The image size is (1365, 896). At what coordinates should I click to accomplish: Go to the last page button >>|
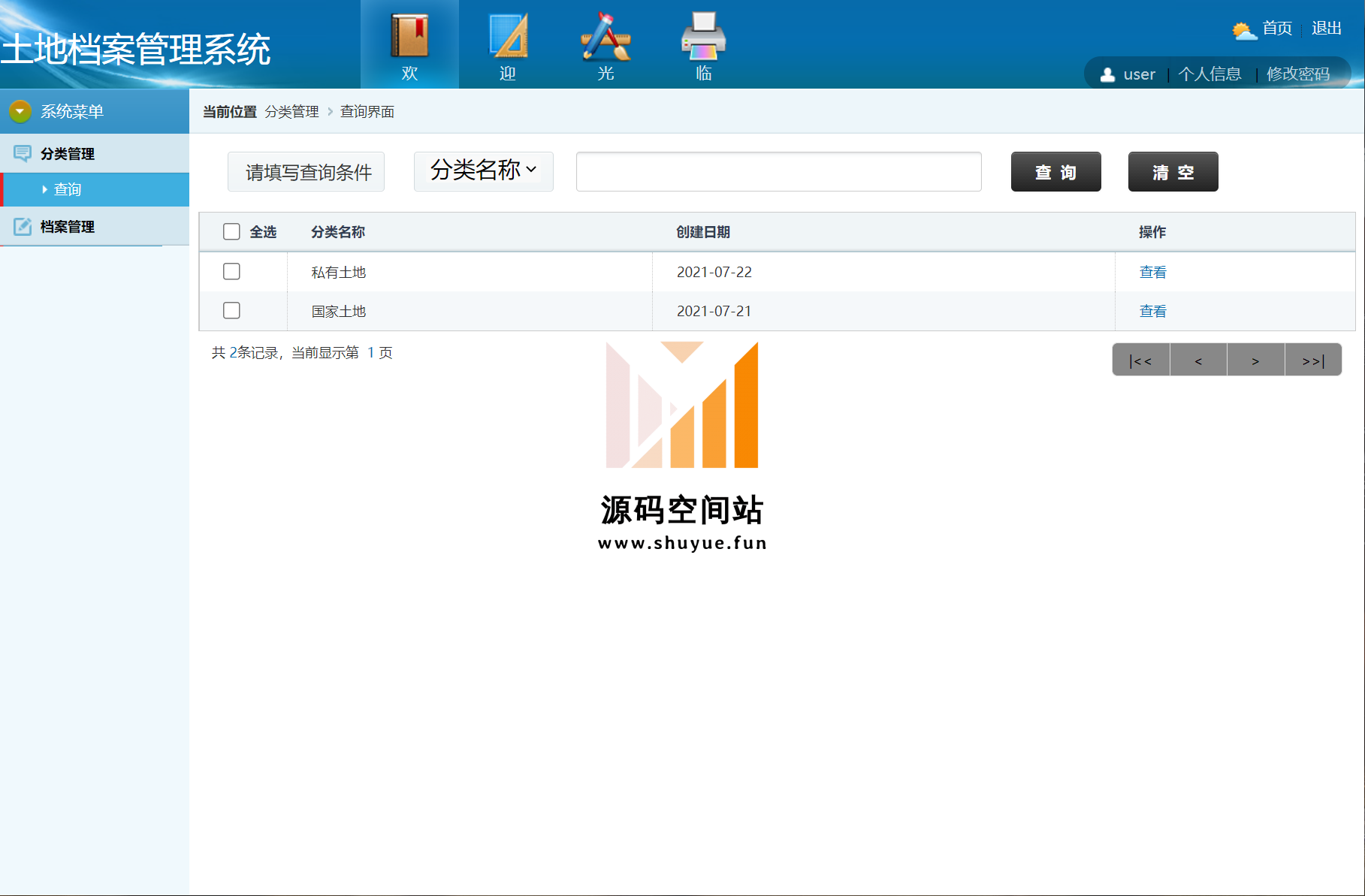(1312, 361)
